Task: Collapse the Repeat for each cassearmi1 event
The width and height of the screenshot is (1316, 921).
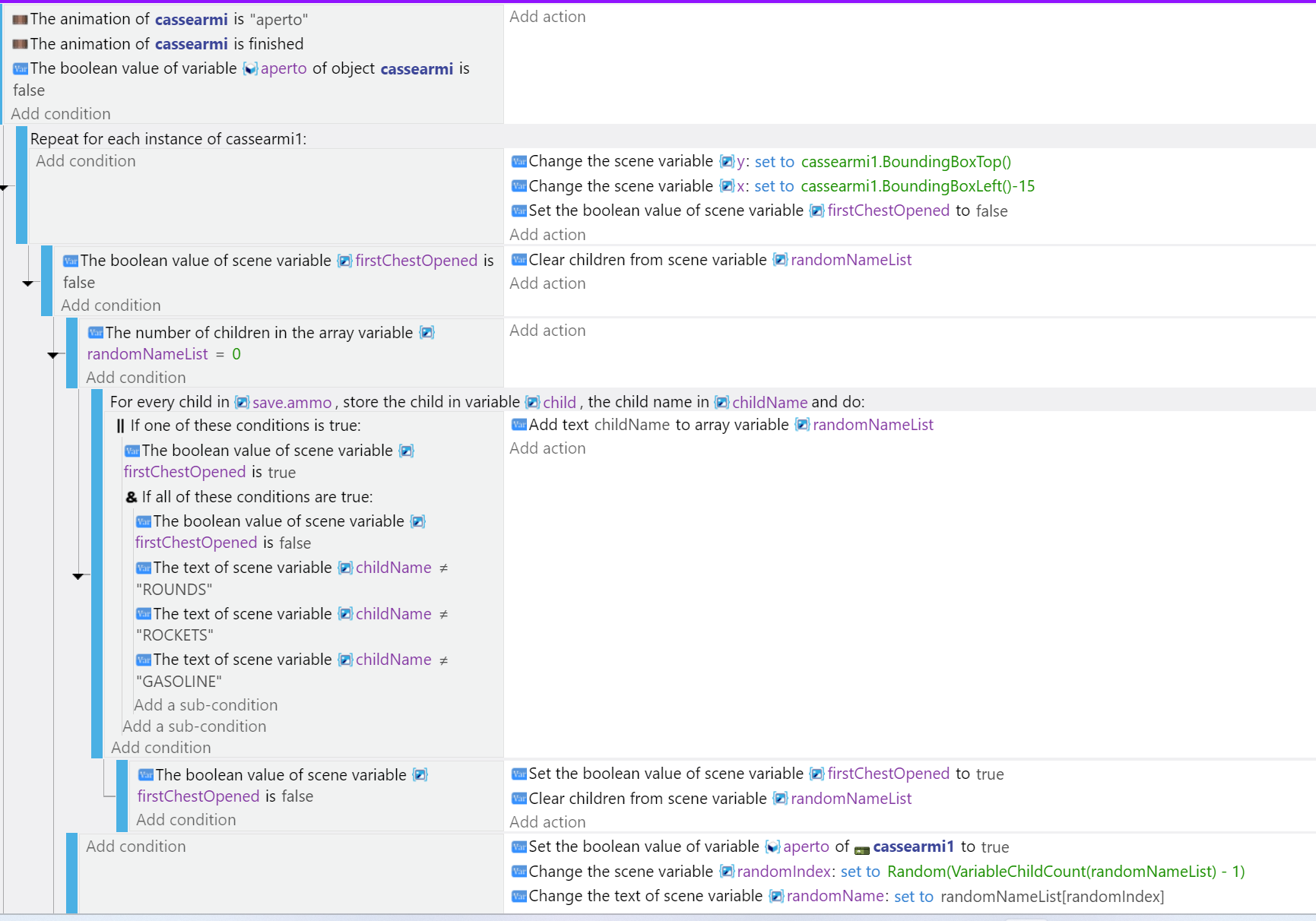Action: pyautogui.click(x=5, y=186)
